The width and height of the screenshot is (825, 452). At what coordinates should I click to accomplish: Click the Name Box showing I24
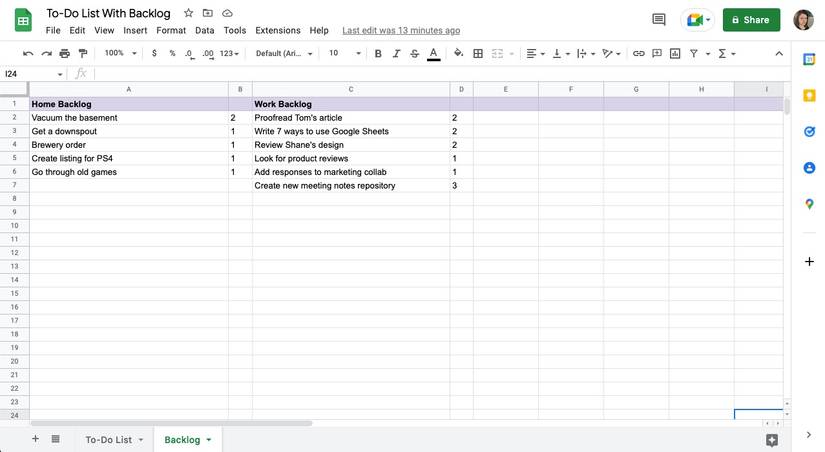(x=33, y=74)
